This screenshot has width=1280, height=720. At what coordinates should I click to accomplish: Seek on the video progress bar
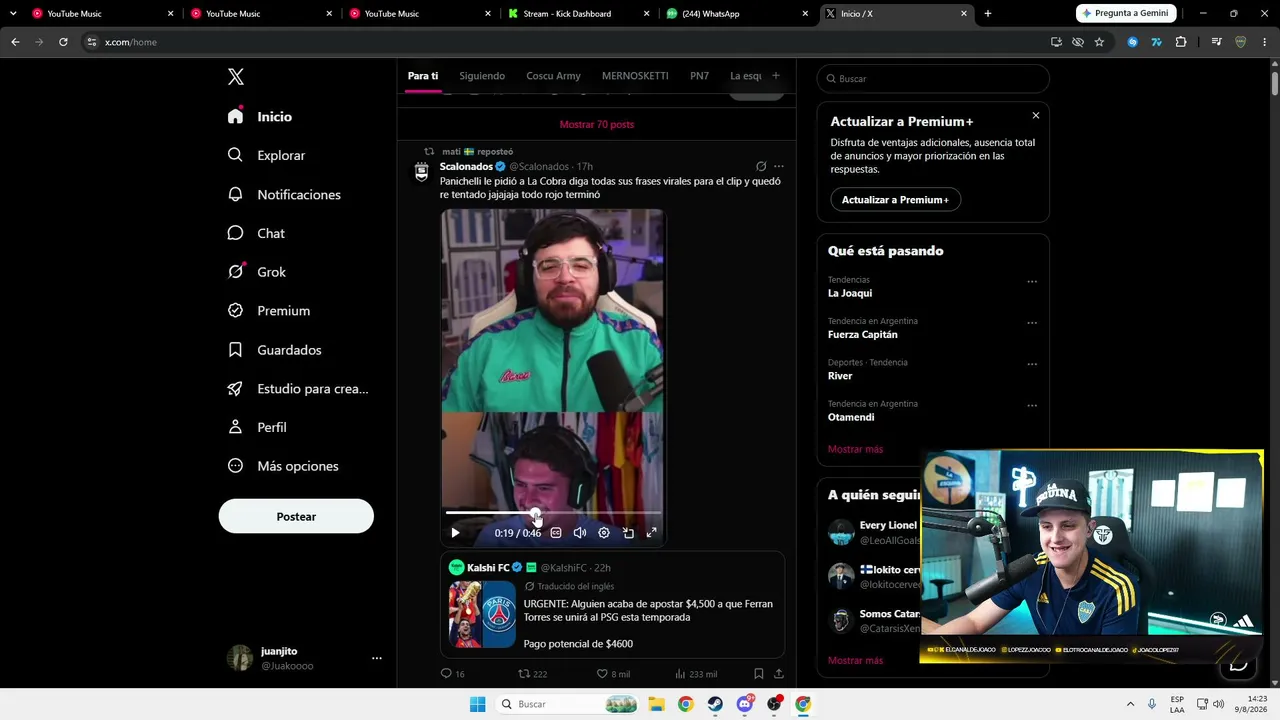[x=553, y=513]
